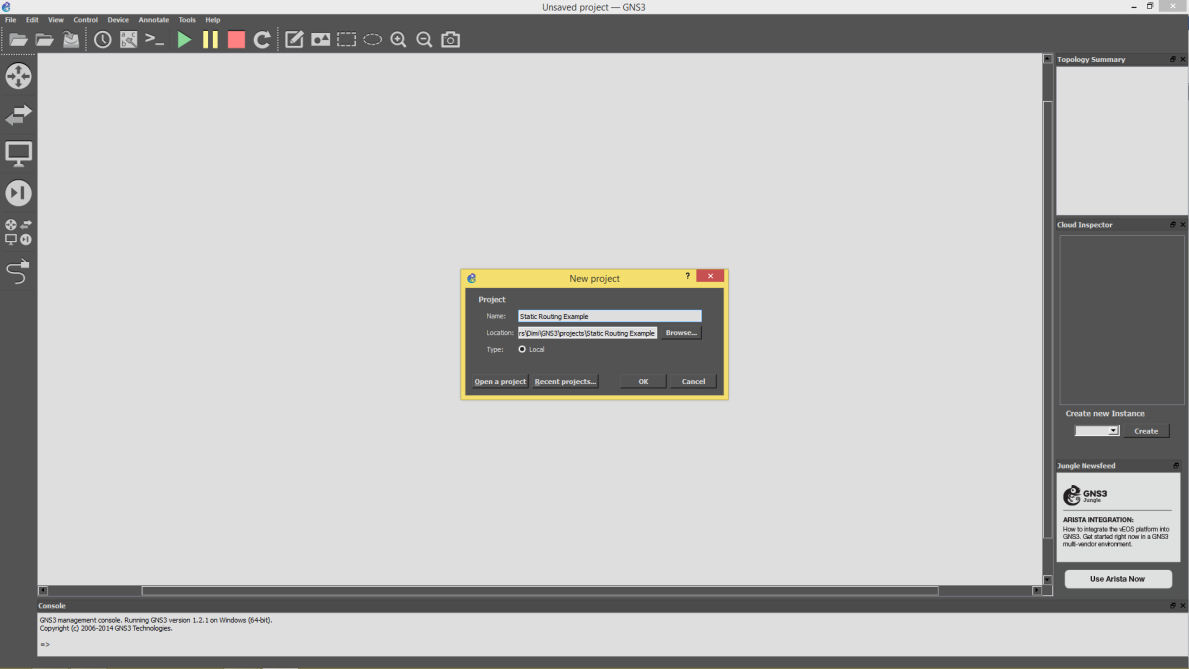The height and width of the screenshot is (669, 1189).
Task: Suspend all devices with yellow pause button
Action: (210, 39)
